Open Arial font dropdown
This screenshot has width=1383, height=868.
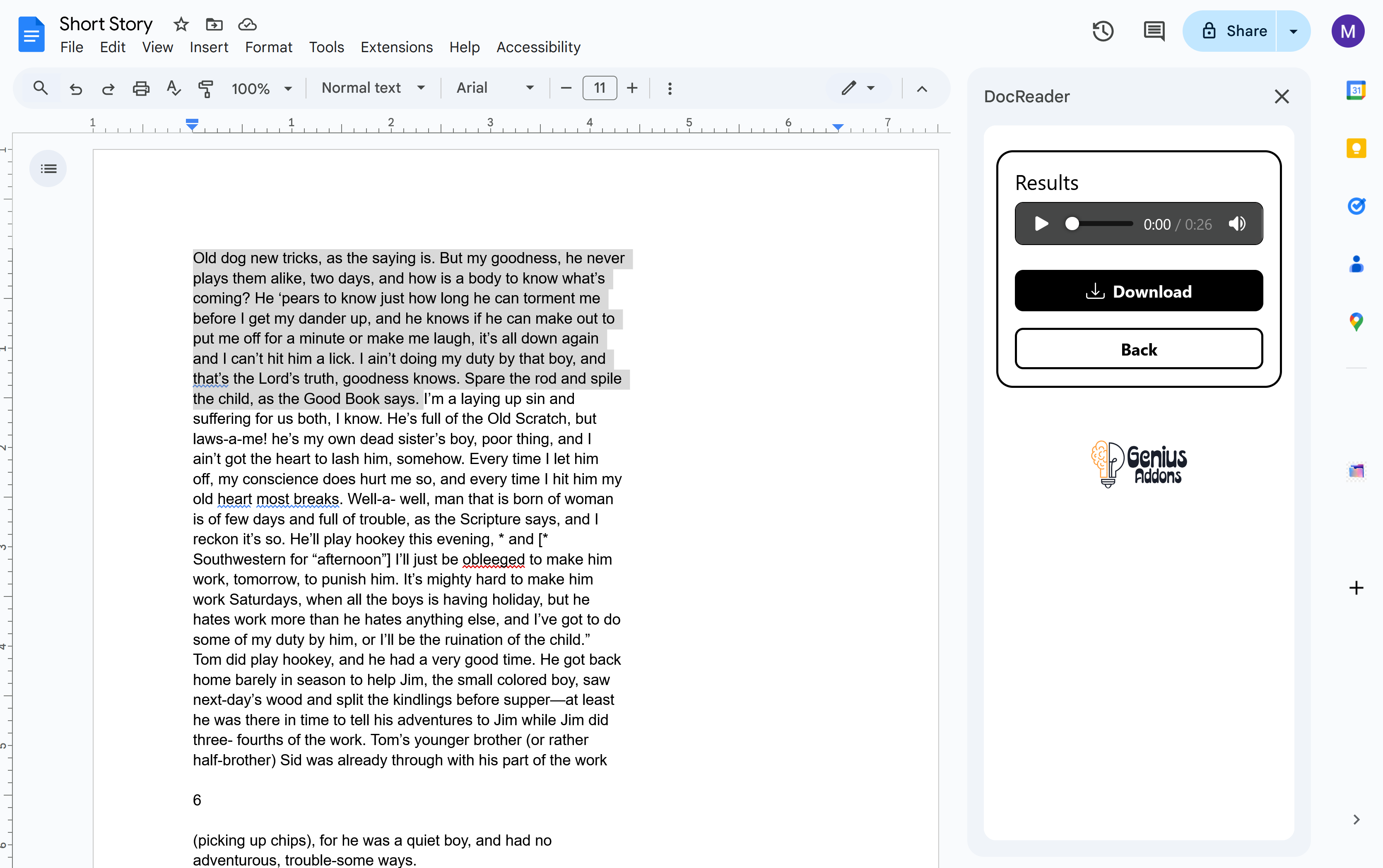point(494,88)
